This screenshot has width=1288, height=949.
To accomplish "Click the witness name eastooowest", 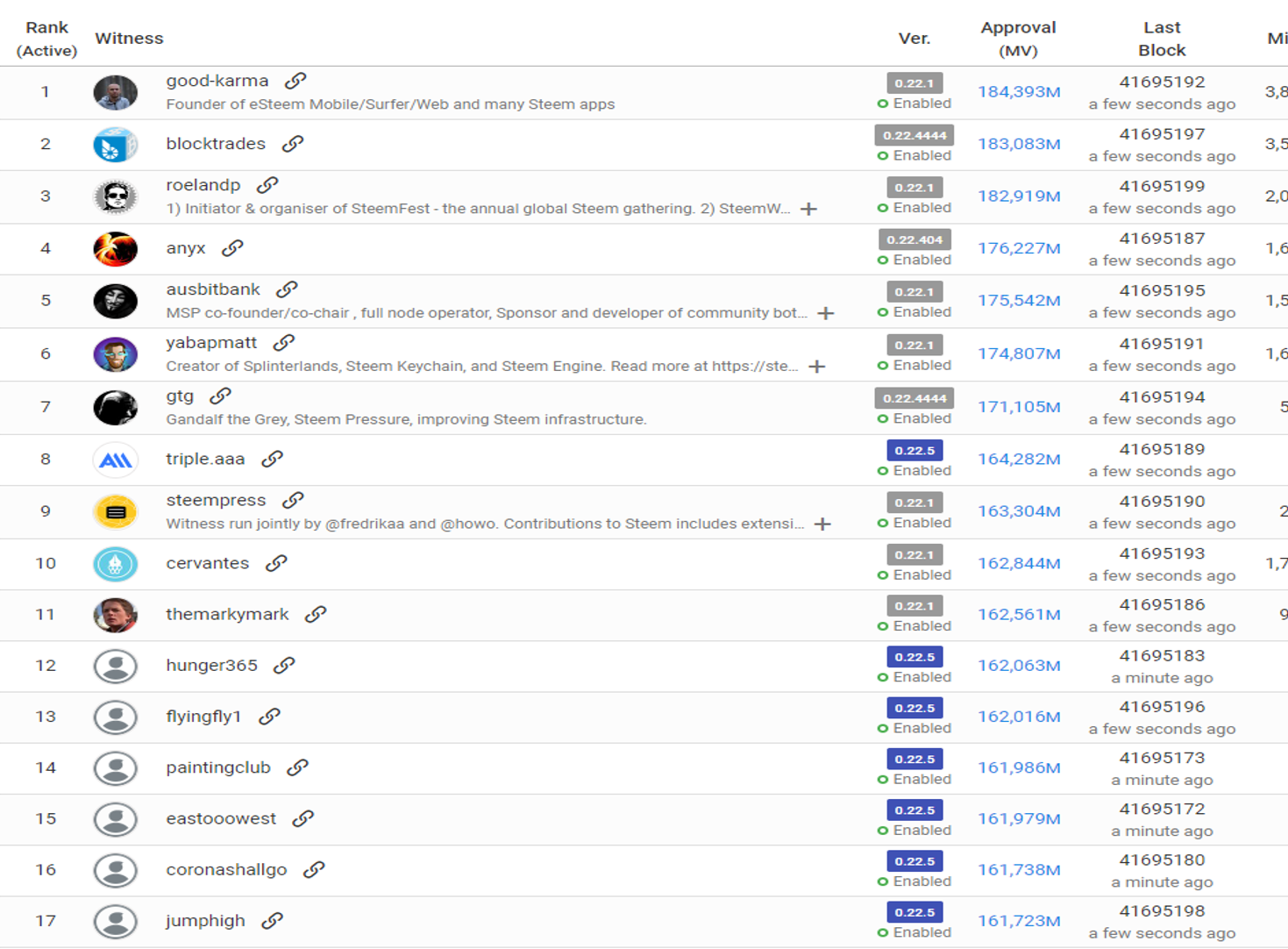I will 221,818.
